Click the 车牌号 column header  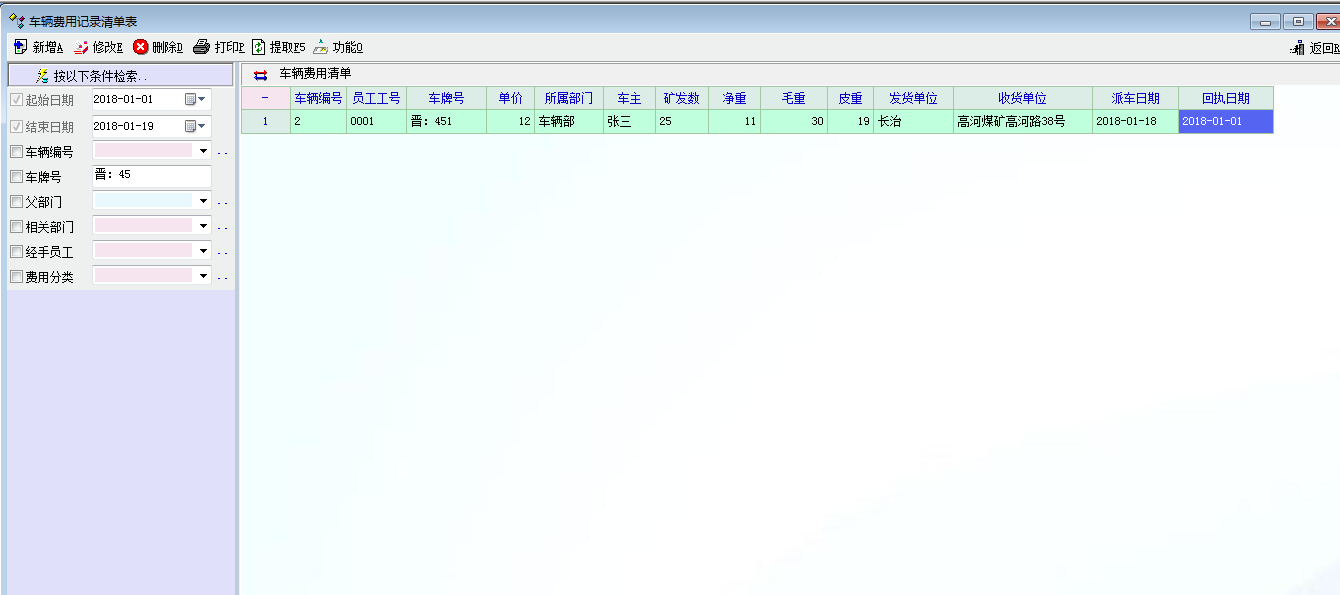pyautogui.click(x=446, y=98)
